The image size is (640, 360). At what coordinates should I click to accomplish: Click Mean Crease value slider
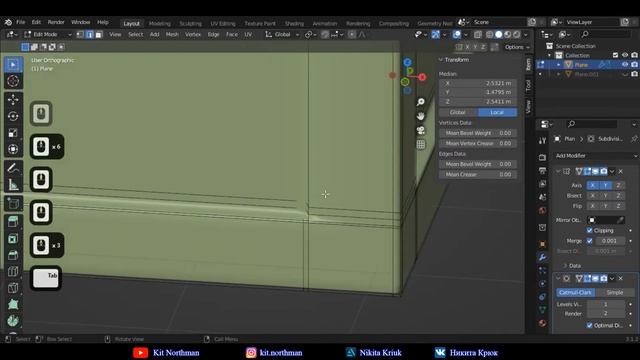478,174
